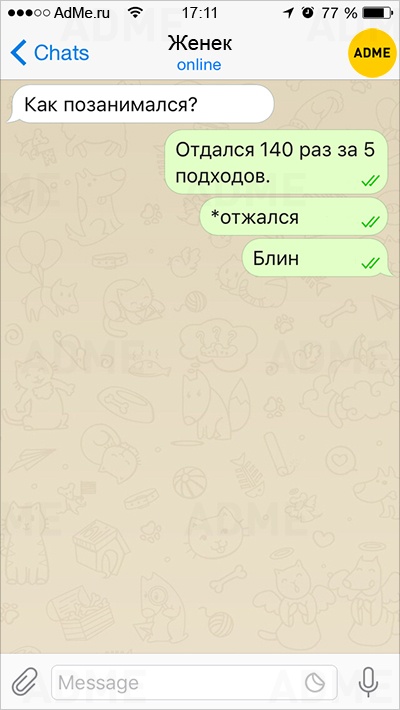Tap read checkmarks on 'Блин' message
The height and width of the screenshot is (710, 400).
[x=370, y=263]
